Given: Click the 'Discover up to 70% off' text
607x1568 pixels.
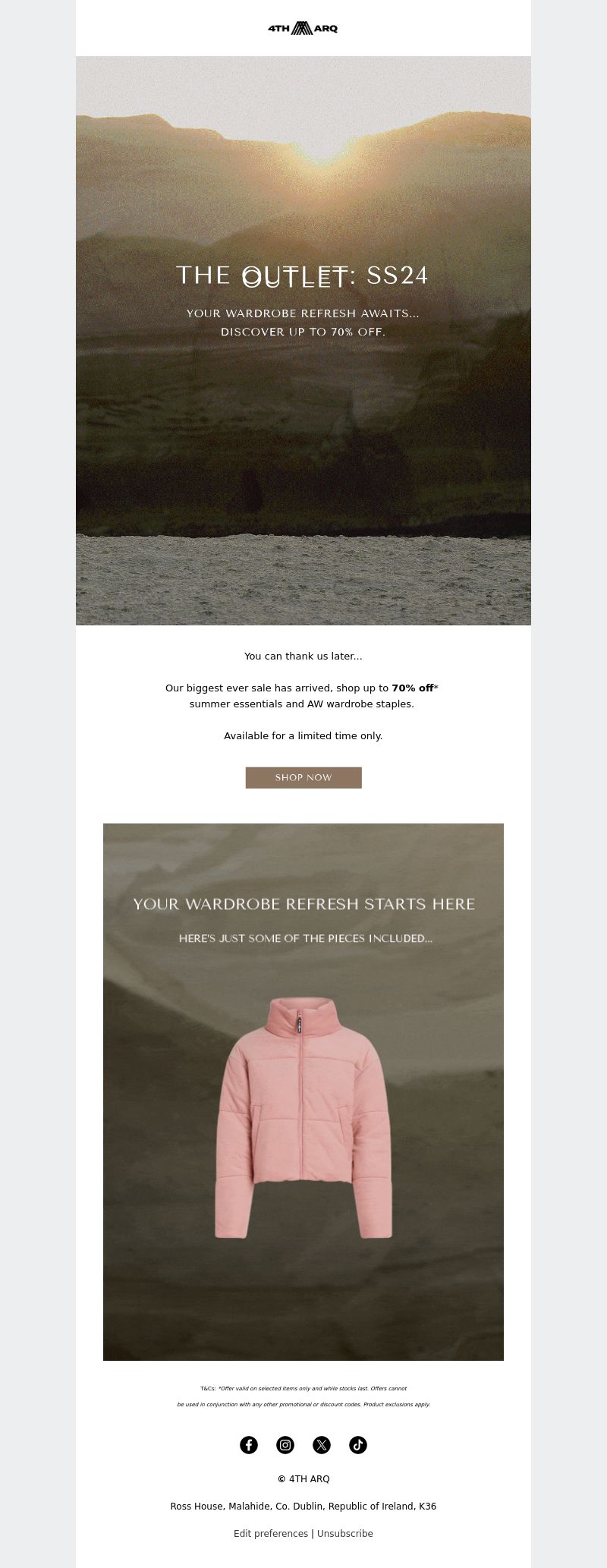Looking at the screenshot, I should 303,332.
